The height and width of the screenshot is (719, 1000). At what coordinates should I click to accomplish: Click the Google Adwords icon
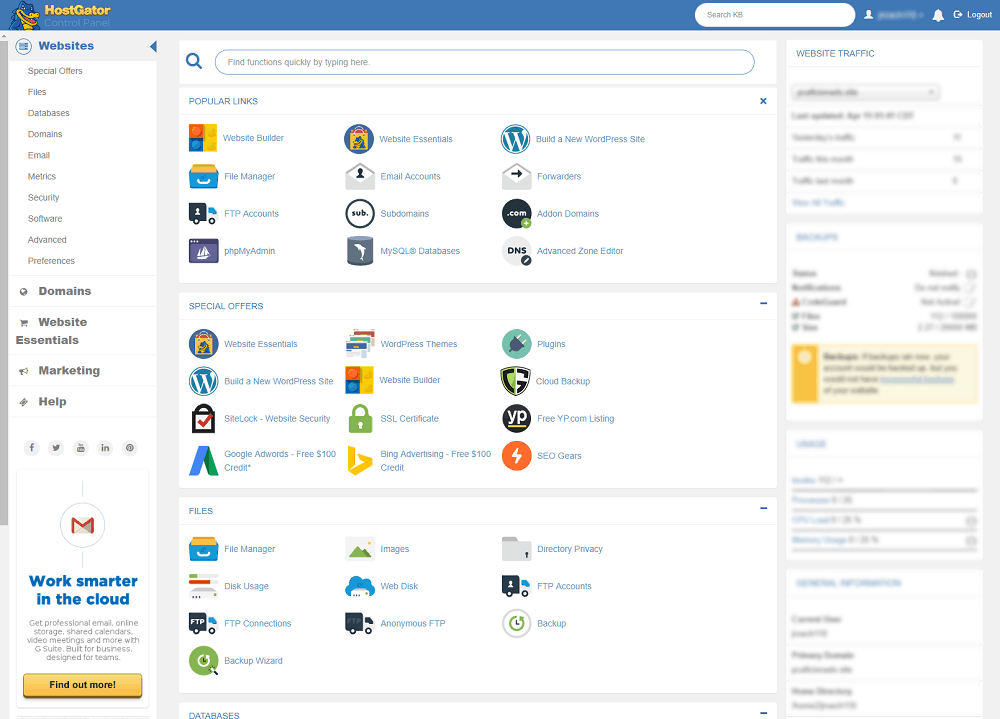click(203, 461)
